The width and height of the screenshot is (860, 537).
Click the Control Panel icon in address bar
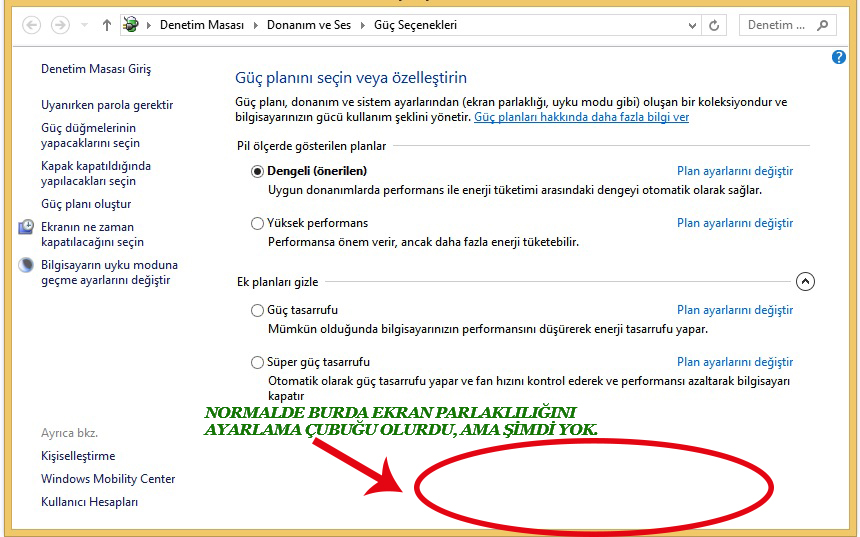click(x=130, y=25)
